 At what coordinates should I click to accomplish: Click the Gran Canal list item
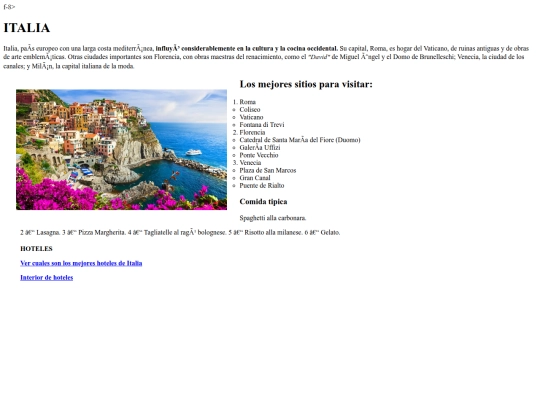click(x=255, y=178)
